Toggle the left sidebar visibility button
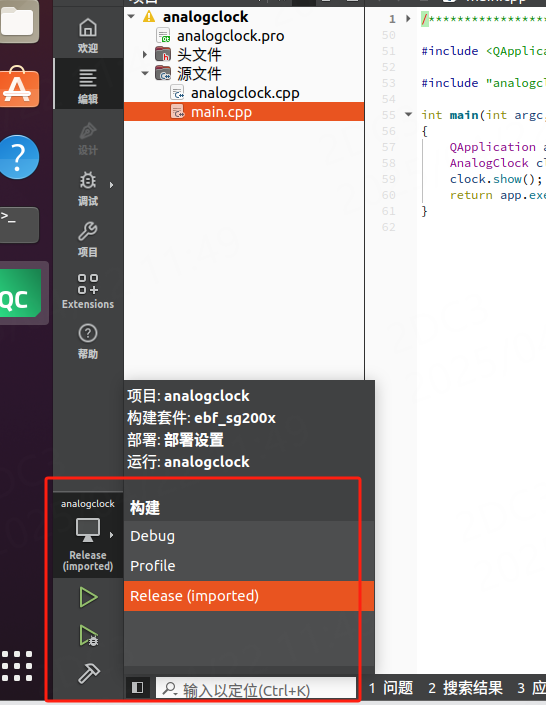The image size is (546, 705). [x=138, y=687]
